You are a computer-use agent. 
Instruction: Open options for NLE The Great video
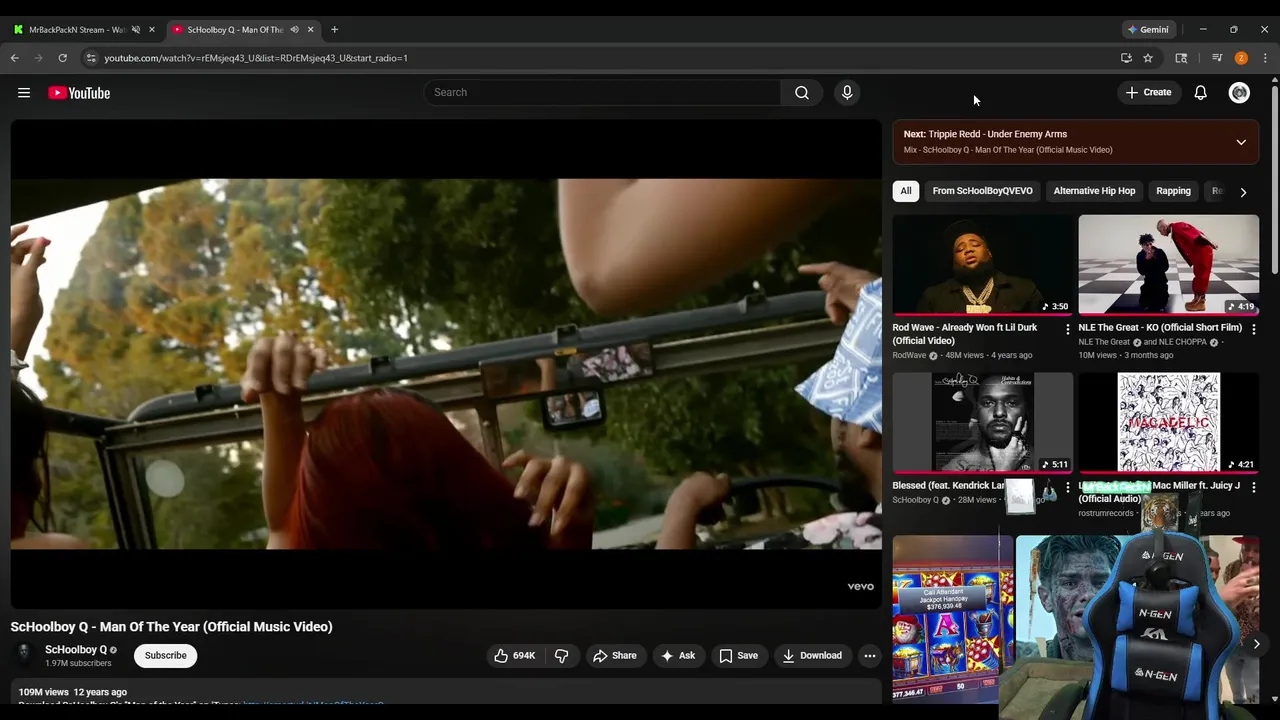[1253, 329]
